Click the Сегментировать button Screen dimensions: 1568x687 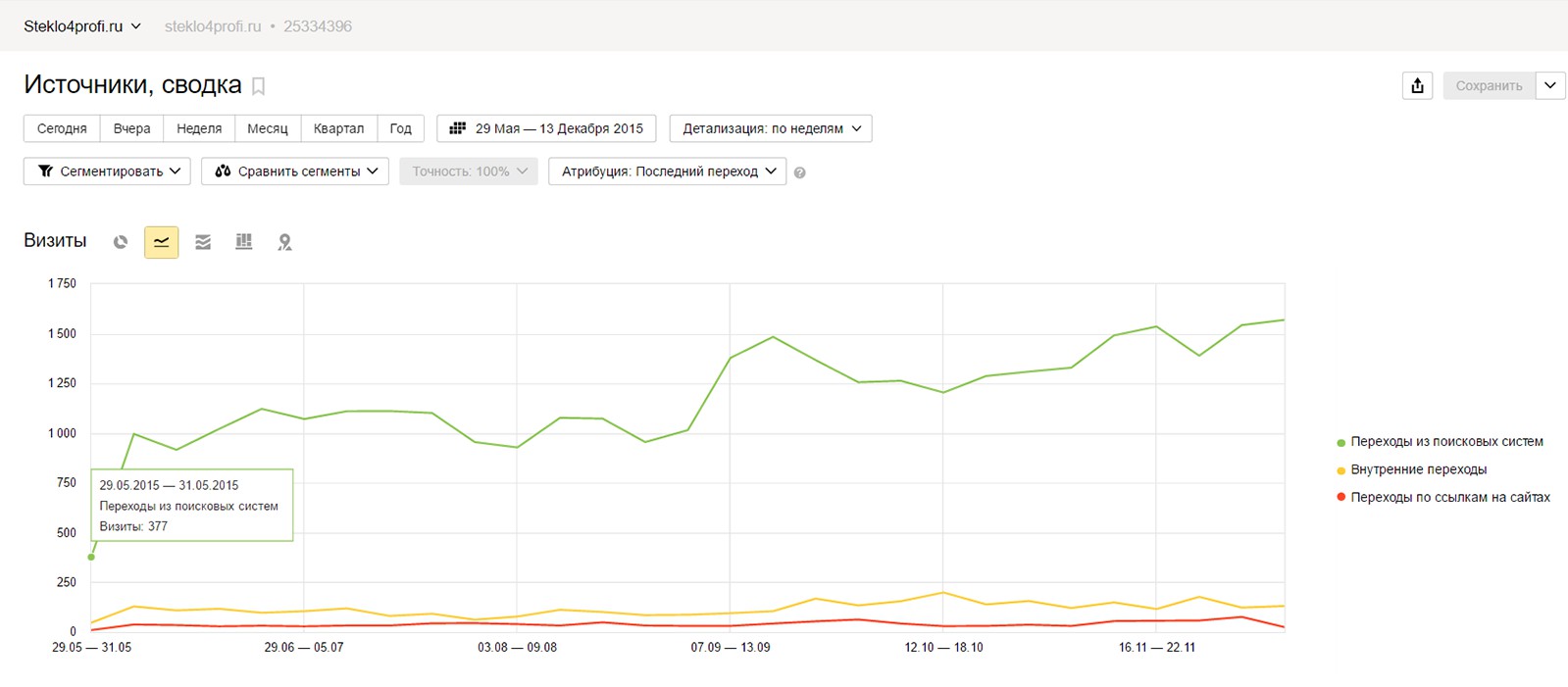point(107,172)
